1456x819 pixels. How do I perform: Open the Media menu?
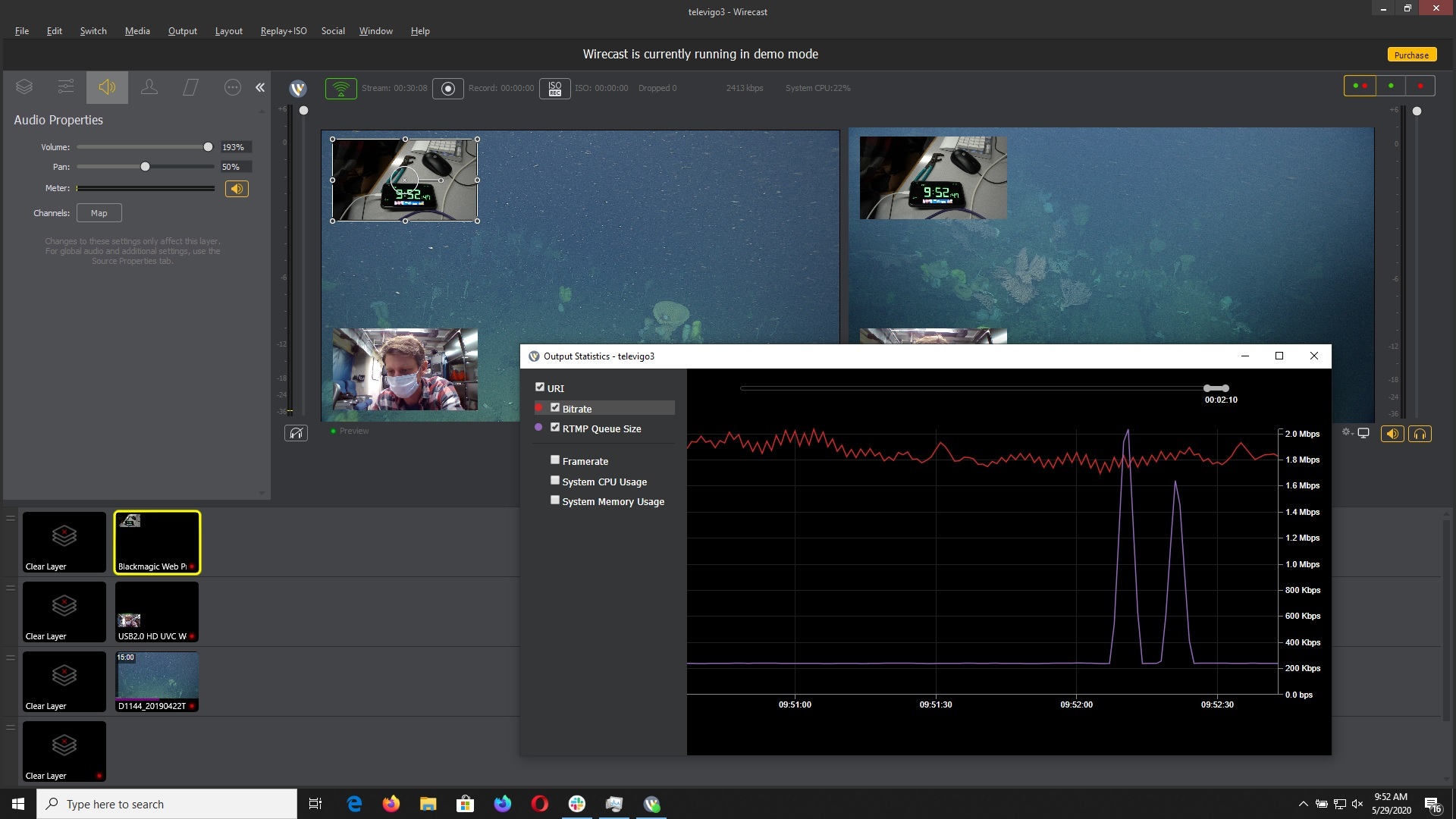pos(137,31)
